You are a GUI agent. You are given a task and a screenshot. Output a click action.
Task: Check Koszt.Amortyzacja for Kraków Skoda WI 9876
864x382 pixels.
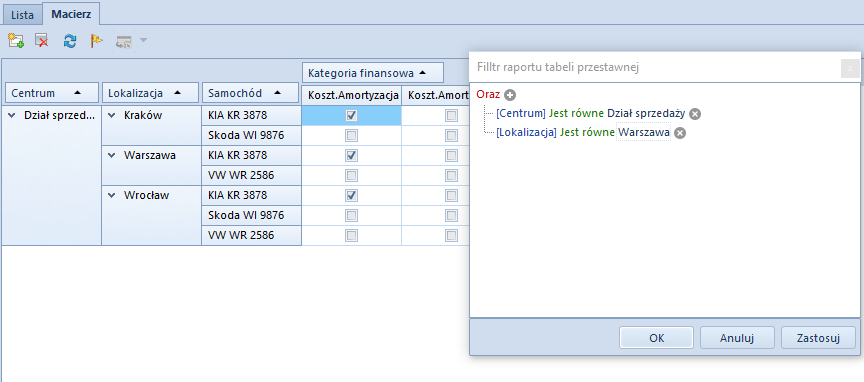click(x=351, y=136)
